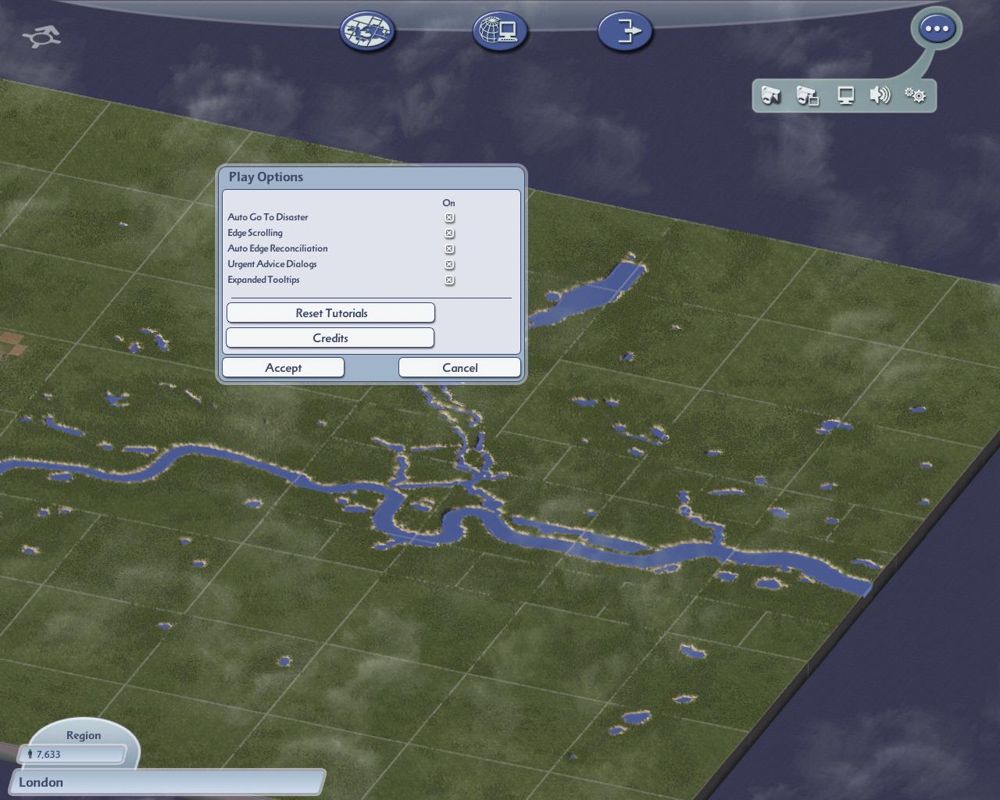Viewport: 1000px width, 800px height.
Task: Click the Urgent Advice Dialogs label
Action: tap(272, 263)
